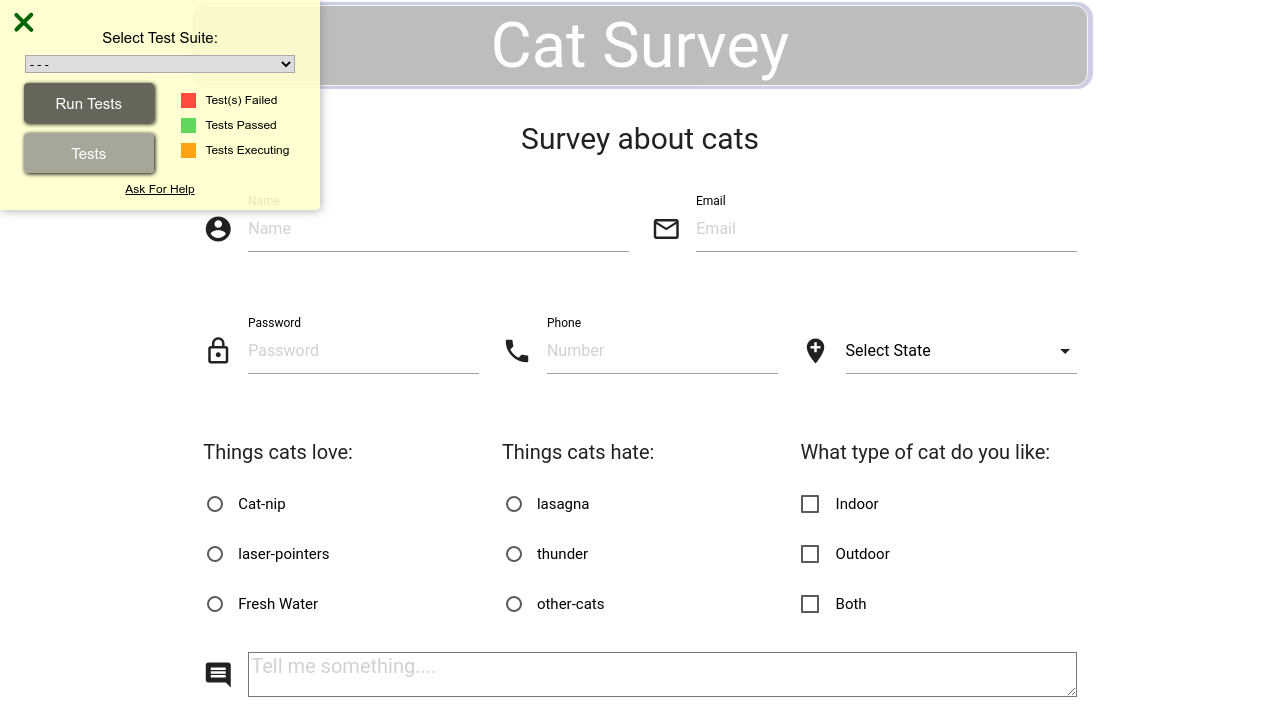Screen dimensions: 1280x720
Task: Click the add-location pin icon
Action: coord(815,351)
